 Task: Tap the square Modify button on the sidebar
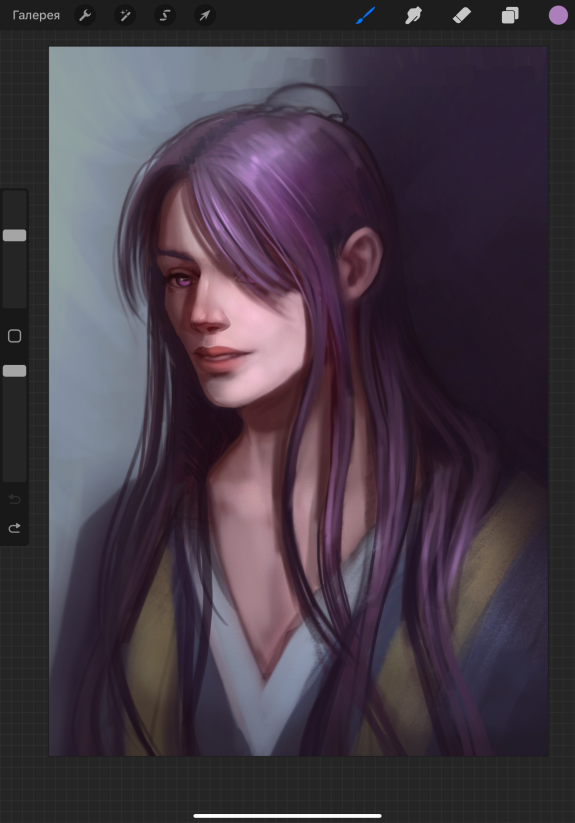[15, 336]
